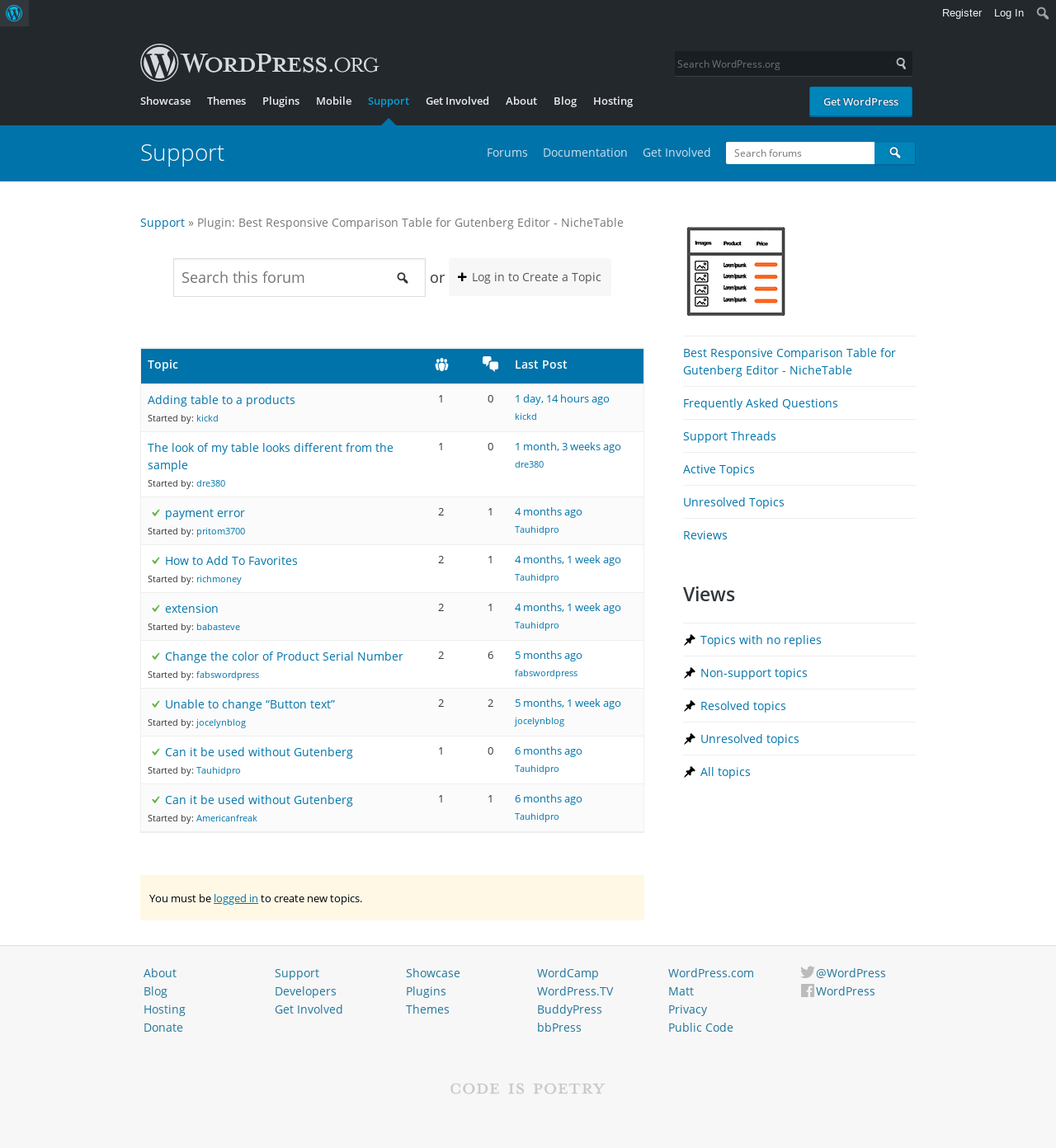Open the admin bar search magnifier icon
The width and height of the screenshot is (1056, 1148).
tap(1043, 13)
